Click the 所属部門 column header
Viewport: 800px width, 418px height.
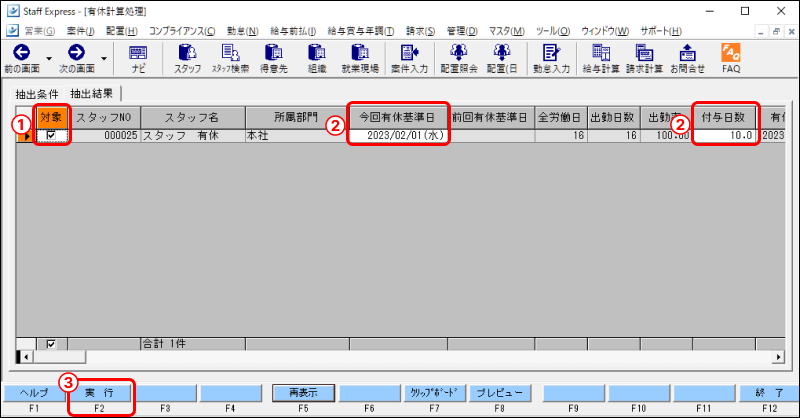point(297,117)
